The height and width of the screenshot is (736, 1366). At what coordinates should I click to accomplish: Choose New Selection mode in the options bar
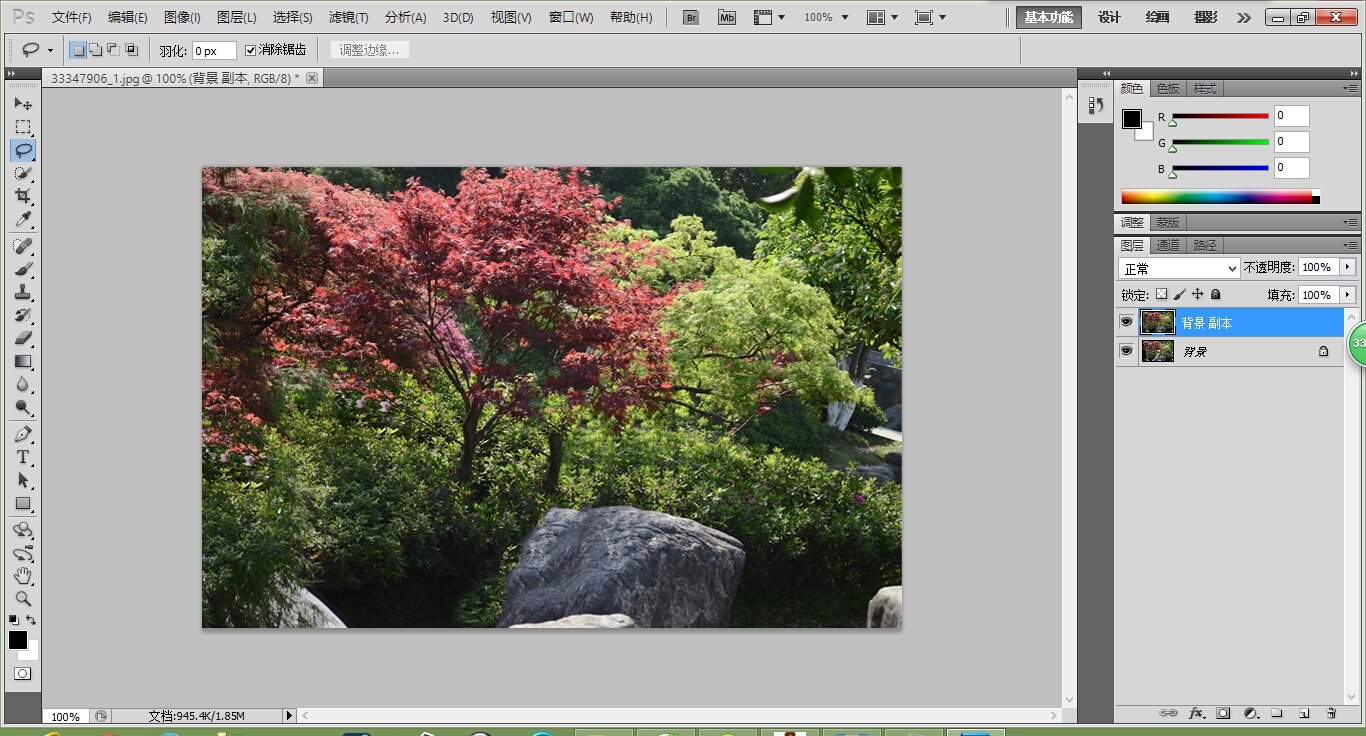click(x=78, y=50)
